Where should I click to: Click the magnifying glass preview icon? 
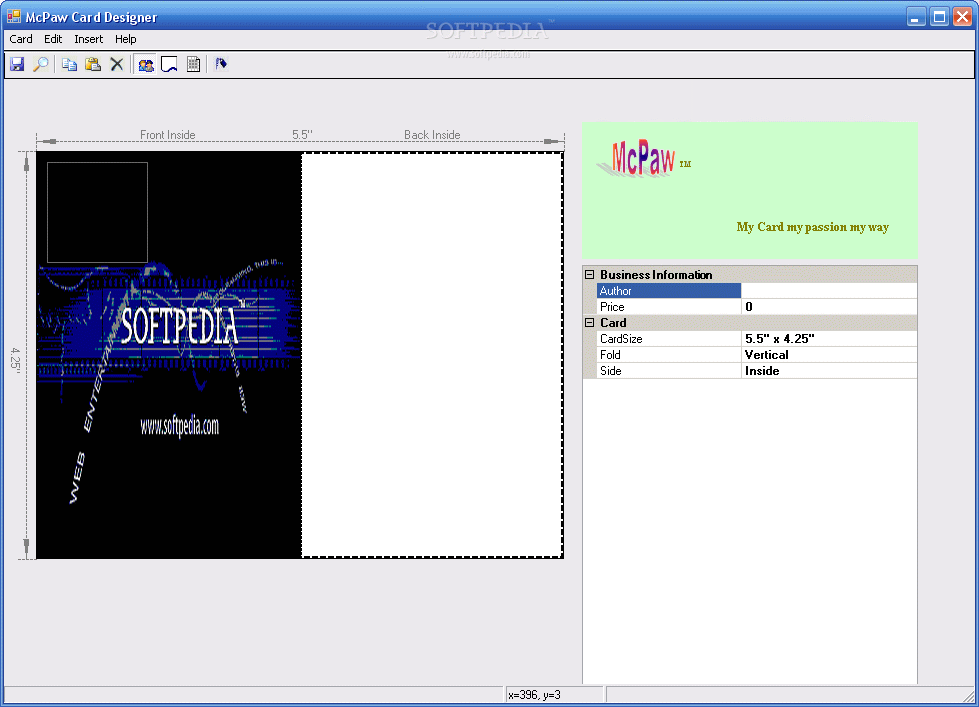pyautogui.click(x=41, y=64)
